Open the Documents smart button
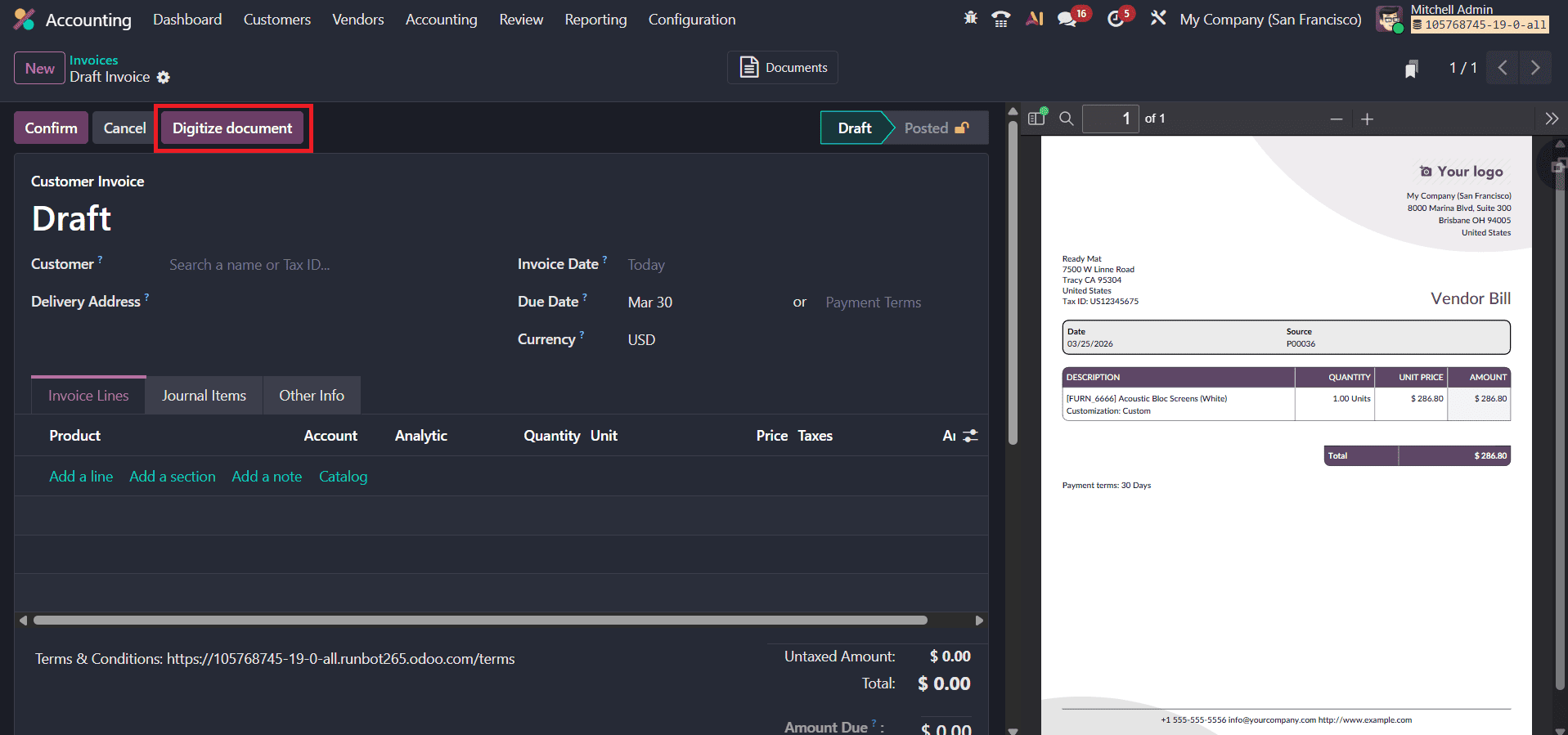This screenshot has height=735, width=1568. 783,67
